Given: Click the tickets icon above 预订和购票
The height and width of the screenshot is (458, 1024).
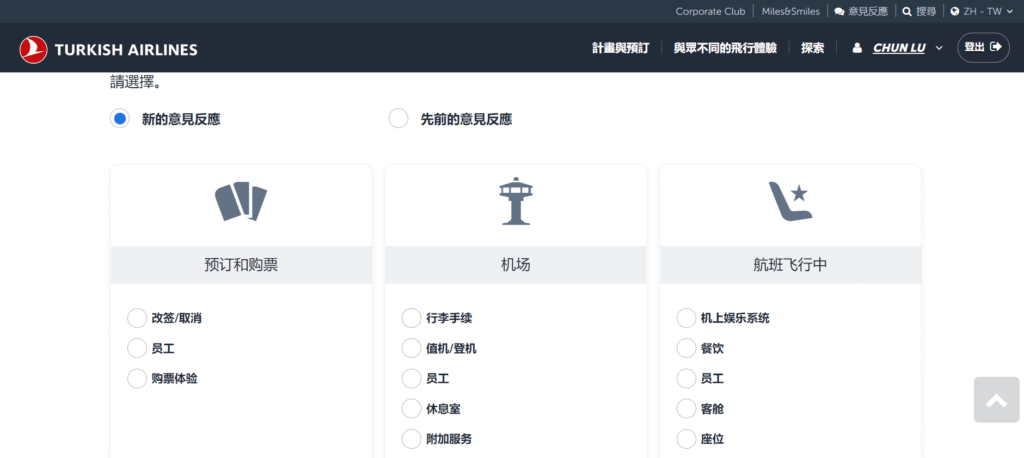Looking at the screenshot, I should (241, 201).
